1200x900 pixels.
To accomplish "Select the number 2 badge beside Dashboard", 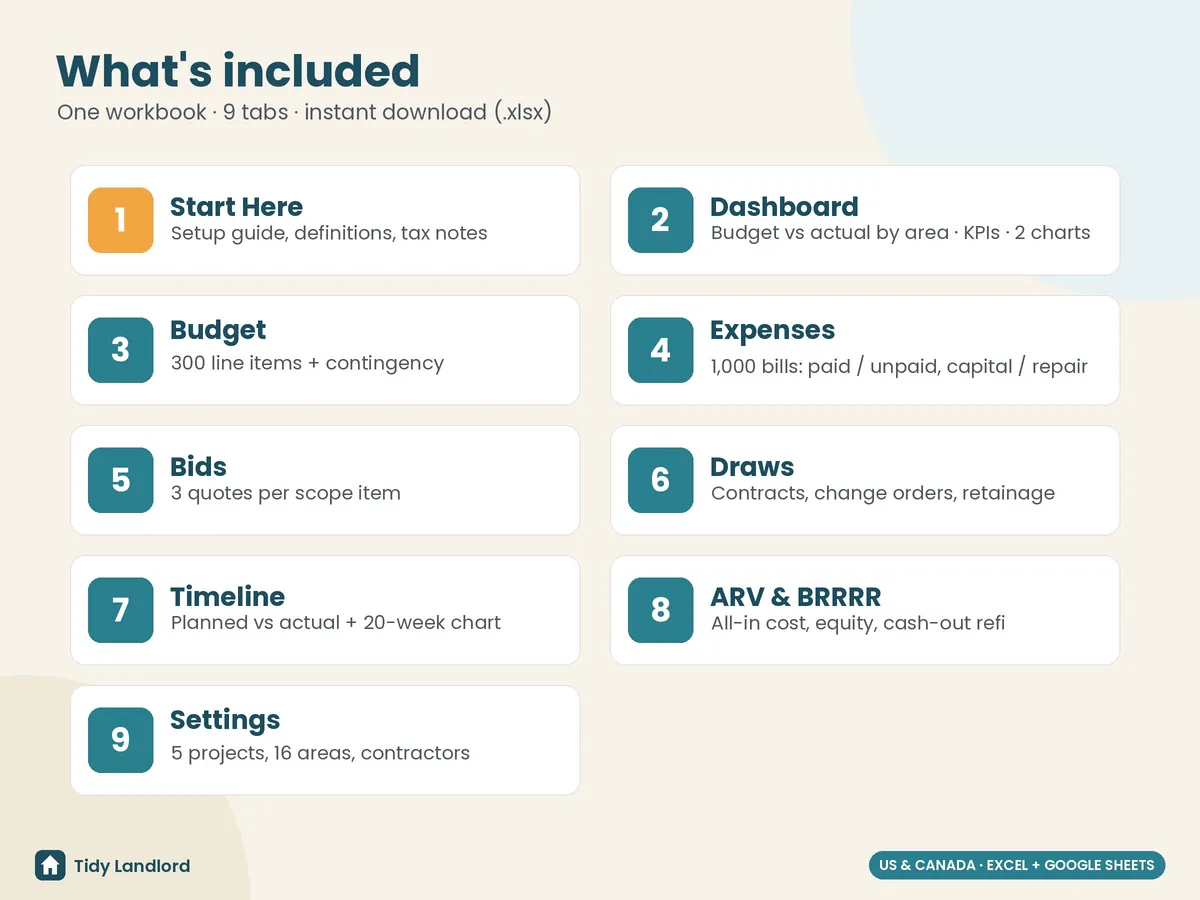I will point(661,220).
